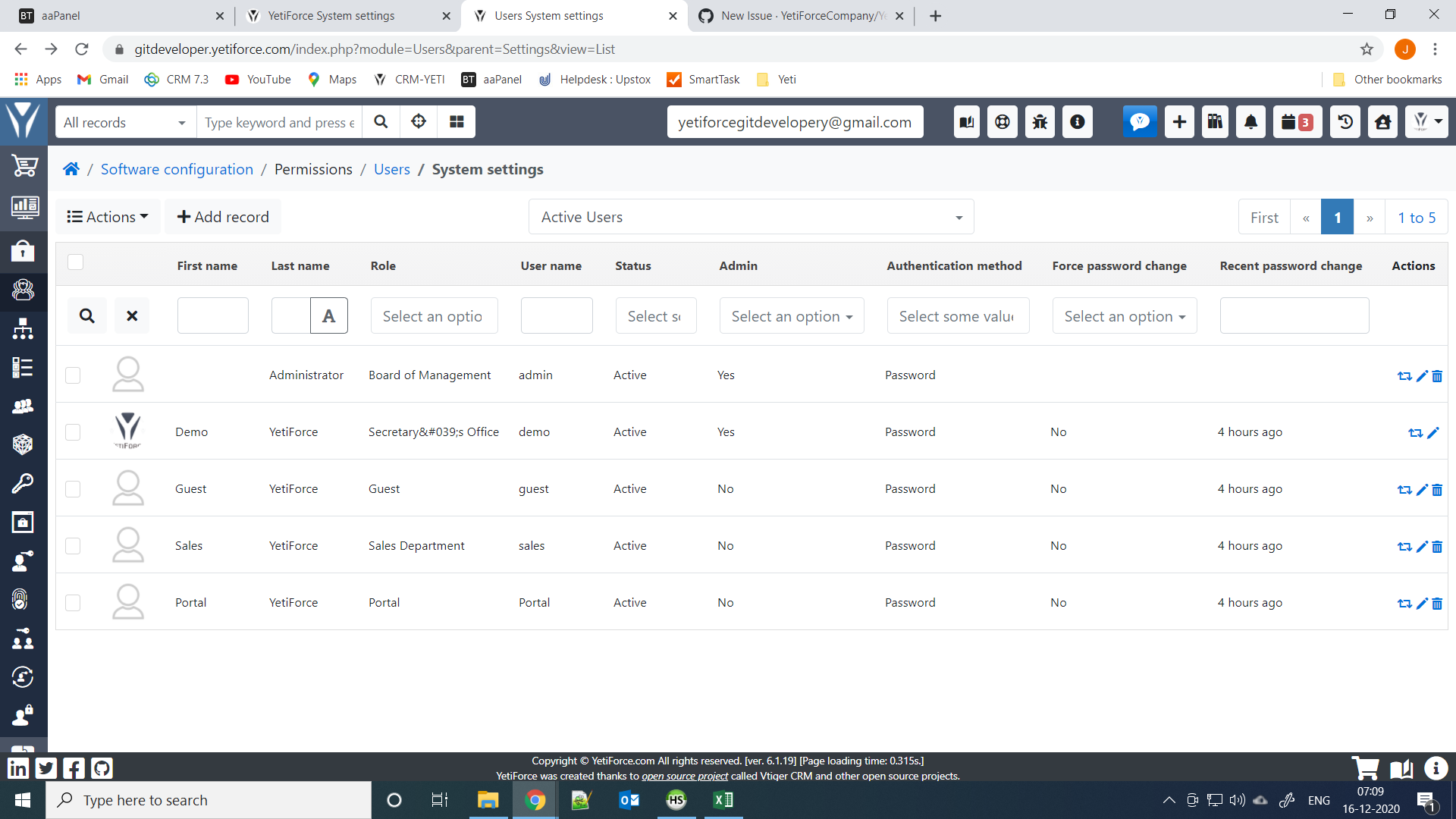Check the Portal row checkbox

73,603
